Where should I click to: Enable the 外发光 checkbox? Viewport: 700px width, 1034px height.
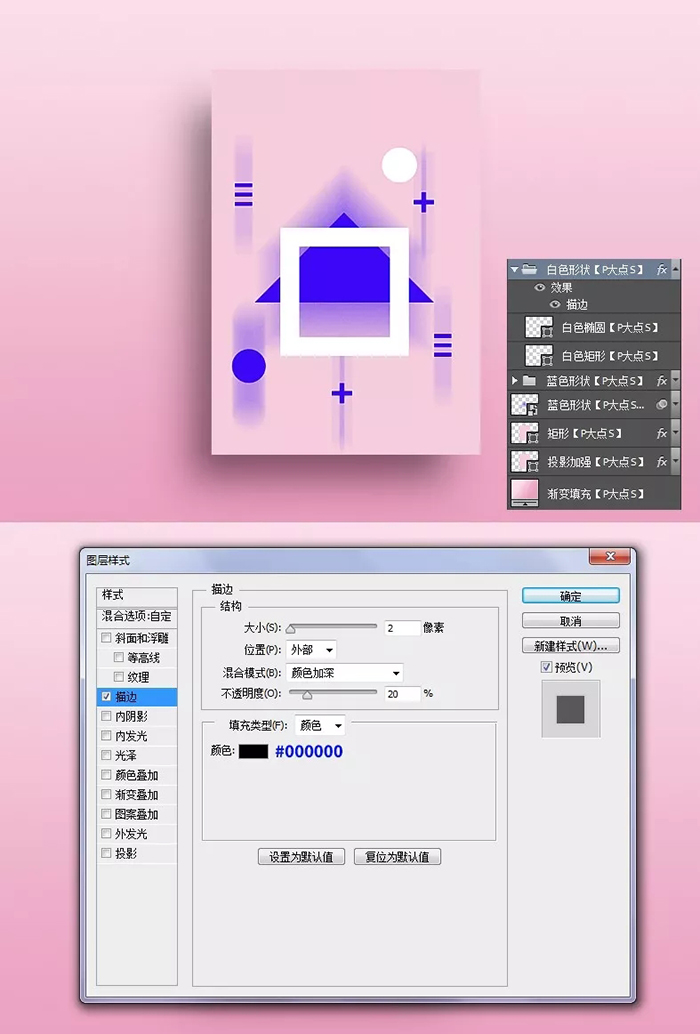(106, 834)
